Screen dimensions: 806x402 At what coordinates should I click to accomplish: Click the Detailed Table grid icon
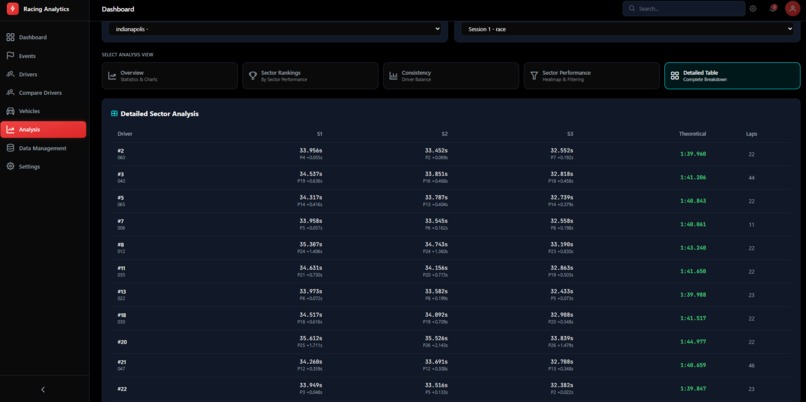click(x=675, y=76)
